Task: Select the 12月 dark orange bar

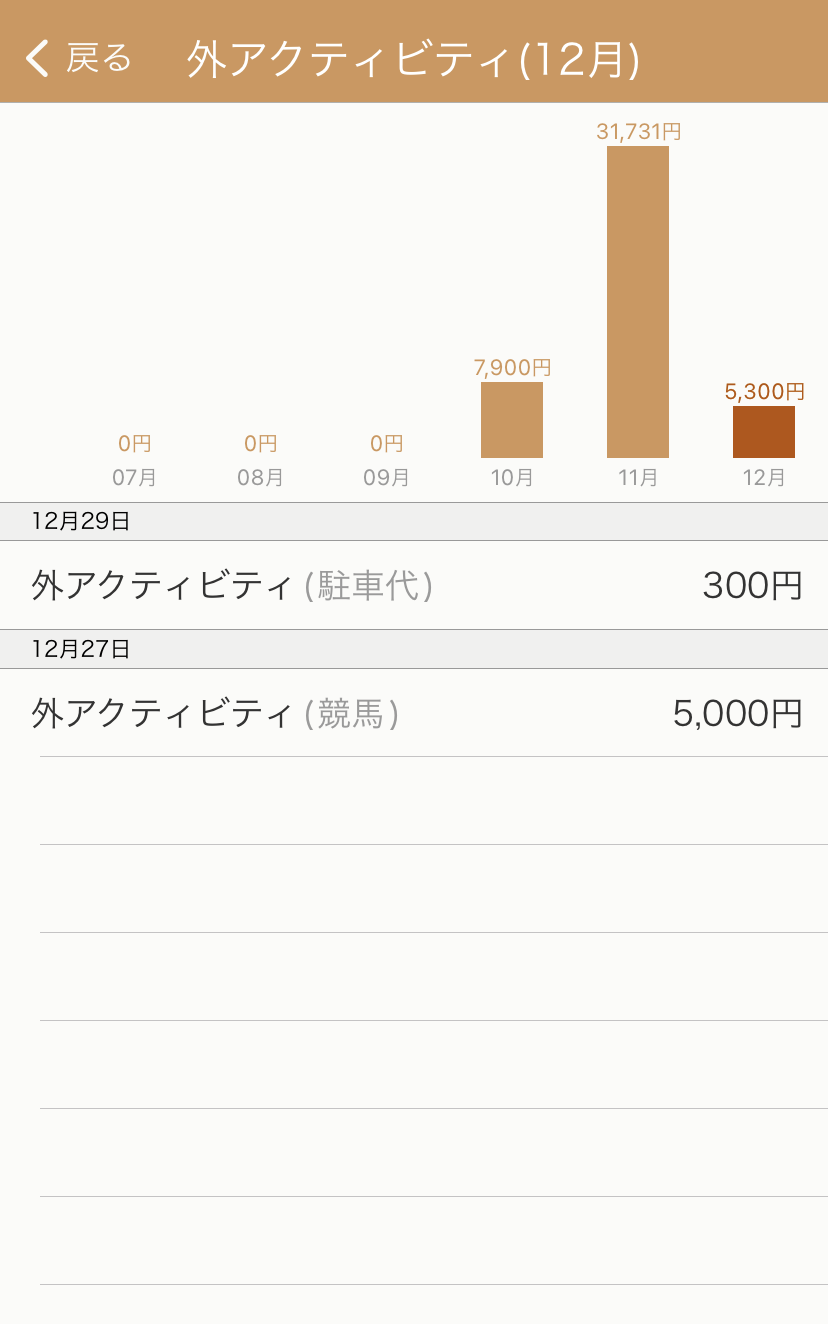Action: [764, 432]
